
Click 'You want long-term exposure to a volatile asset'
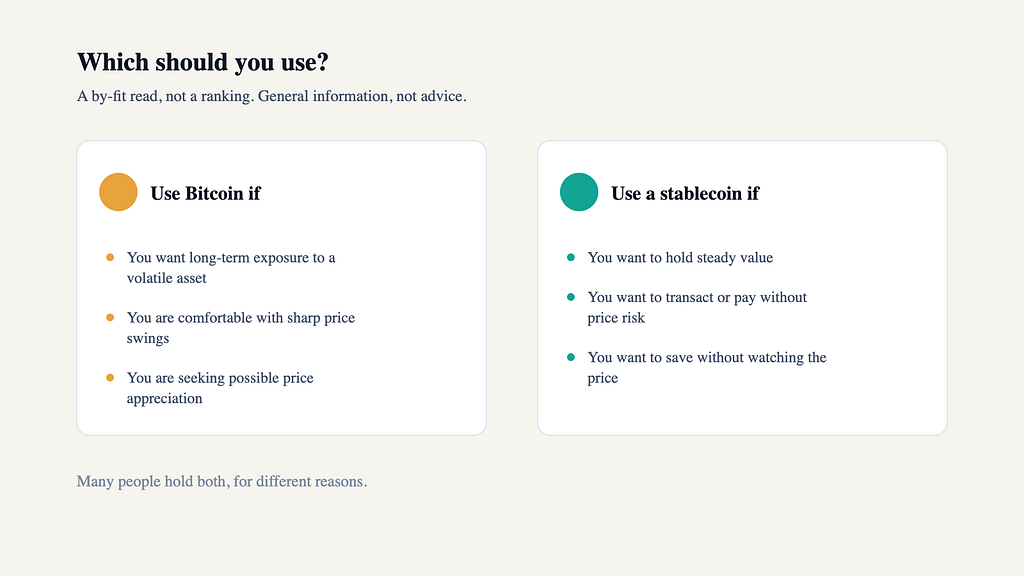(x=231, y=268)
